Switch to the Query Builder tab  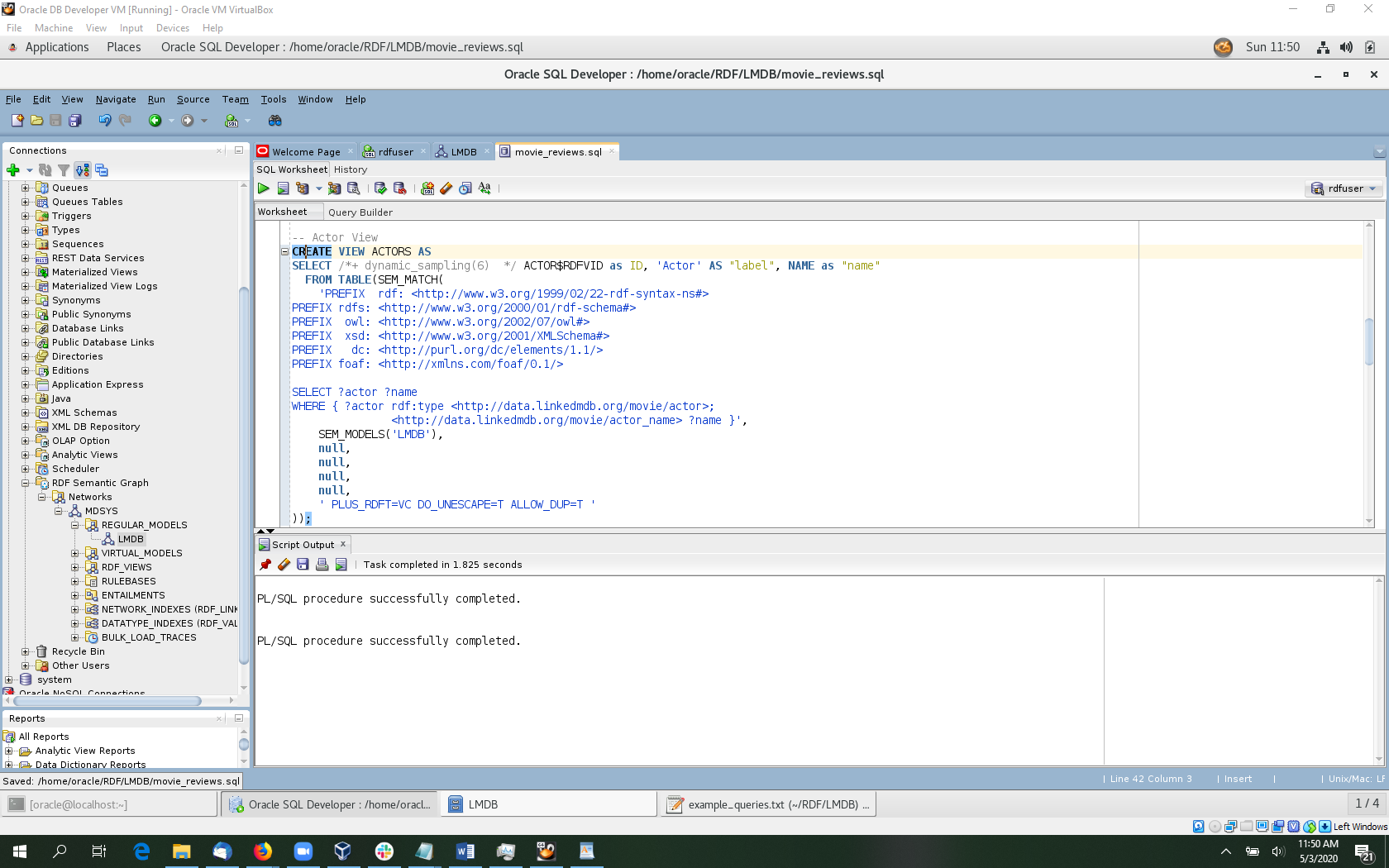click(x=360, y=212)
